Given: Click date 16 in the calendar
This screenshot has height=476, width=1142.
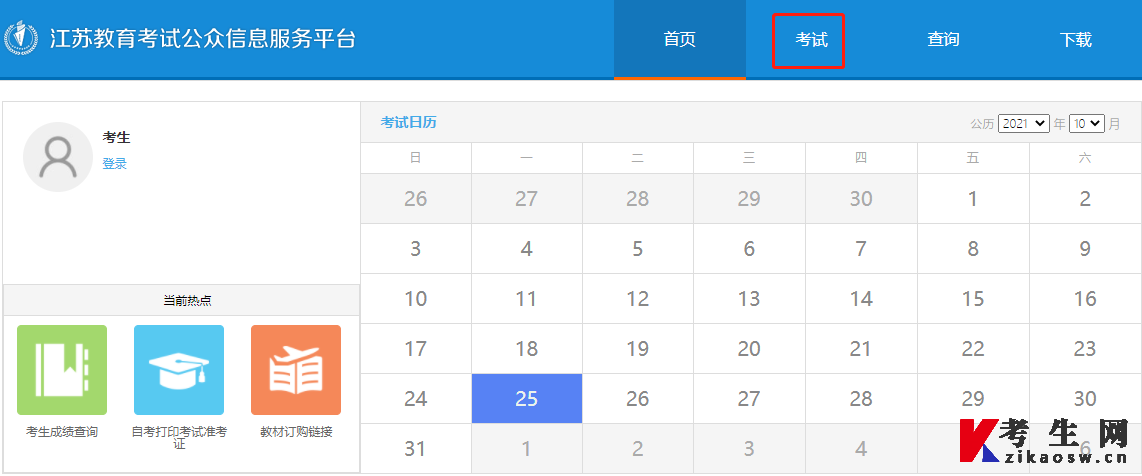Looking at the screenshot, I should [x=1084, y=298].
